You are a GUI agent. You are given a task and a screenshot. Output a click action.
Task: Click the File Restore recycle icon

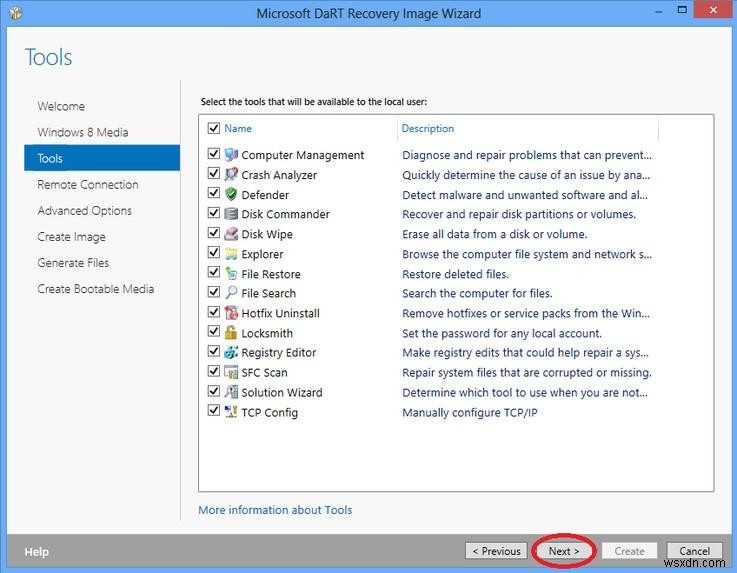pyautogui.click(x=231, y=274)
